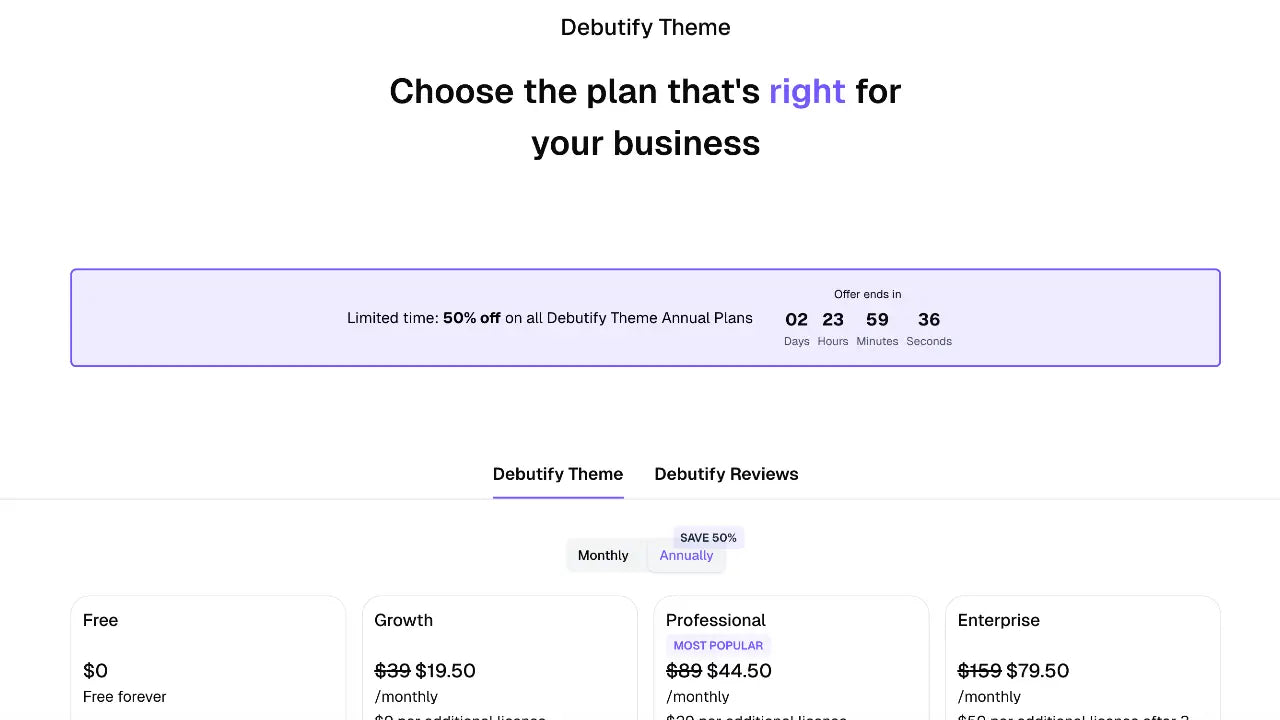Switch billing to Monthly
Image resolution: width=1280 pixels, height=720 pixels.
(x=603, y=555)
